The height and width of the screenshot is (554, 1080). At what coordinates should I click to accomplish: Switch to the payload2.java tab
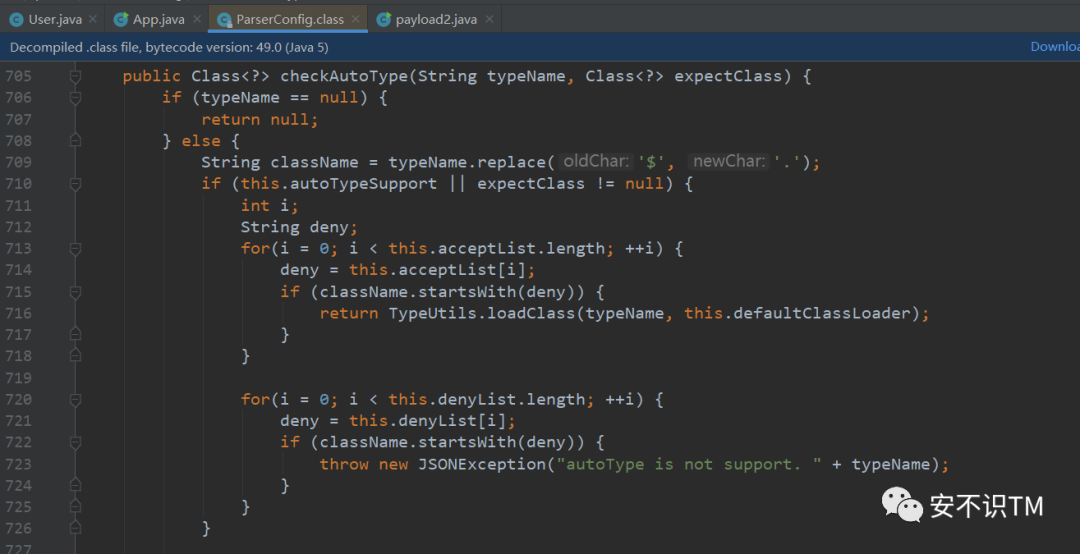coord(435,19)
